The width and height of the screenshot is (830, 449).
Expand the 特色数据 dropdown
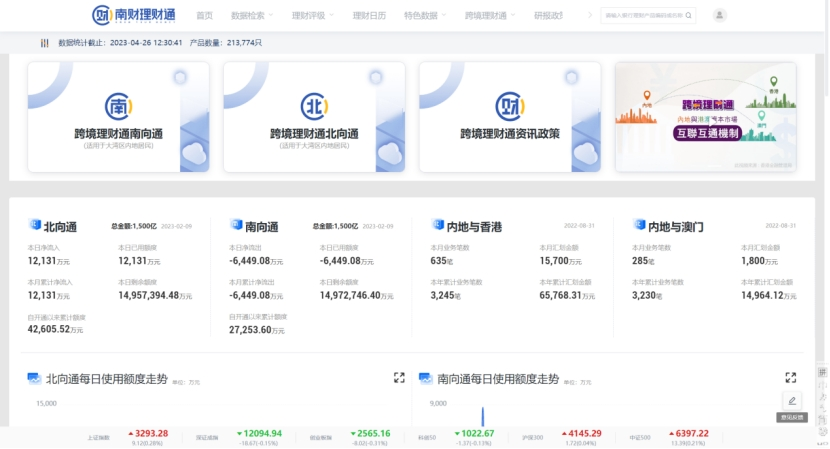425,15
